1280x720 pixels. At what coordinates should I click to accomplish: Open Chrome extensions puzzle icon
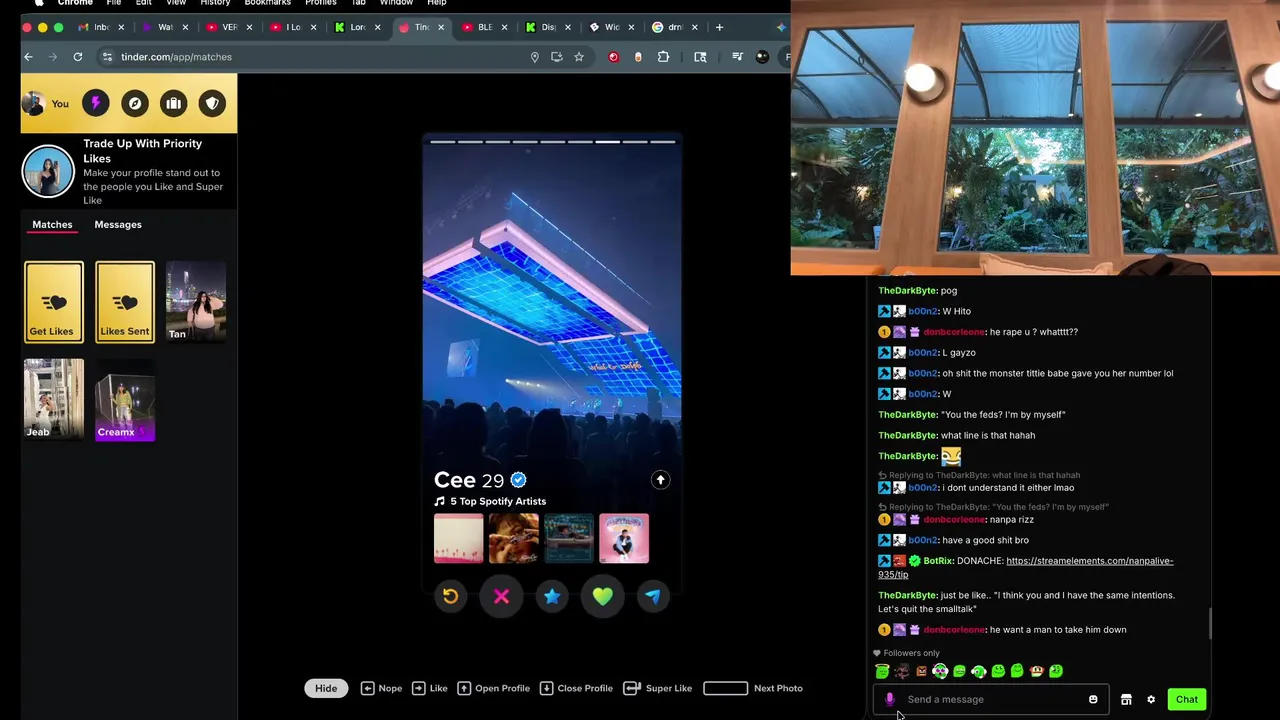tap(663, 57)
